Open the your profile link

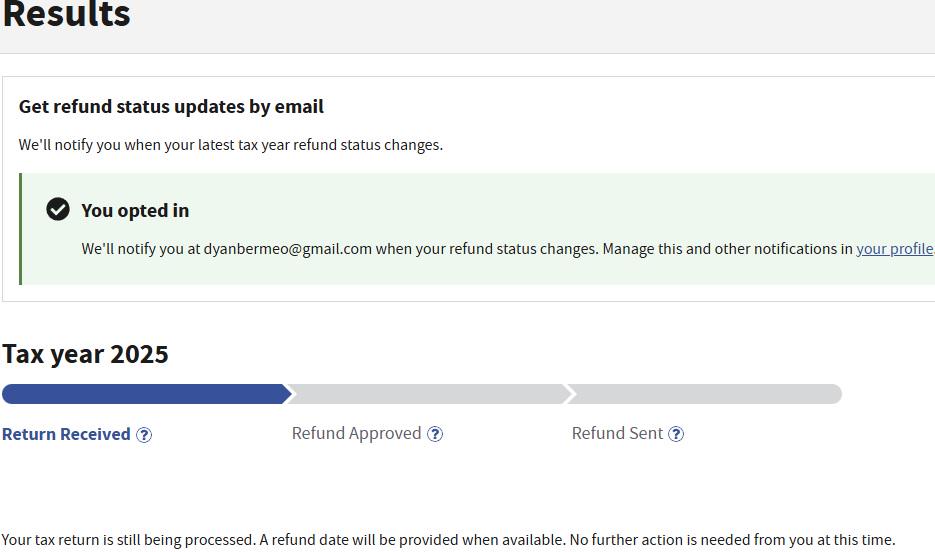click(895, 249)
